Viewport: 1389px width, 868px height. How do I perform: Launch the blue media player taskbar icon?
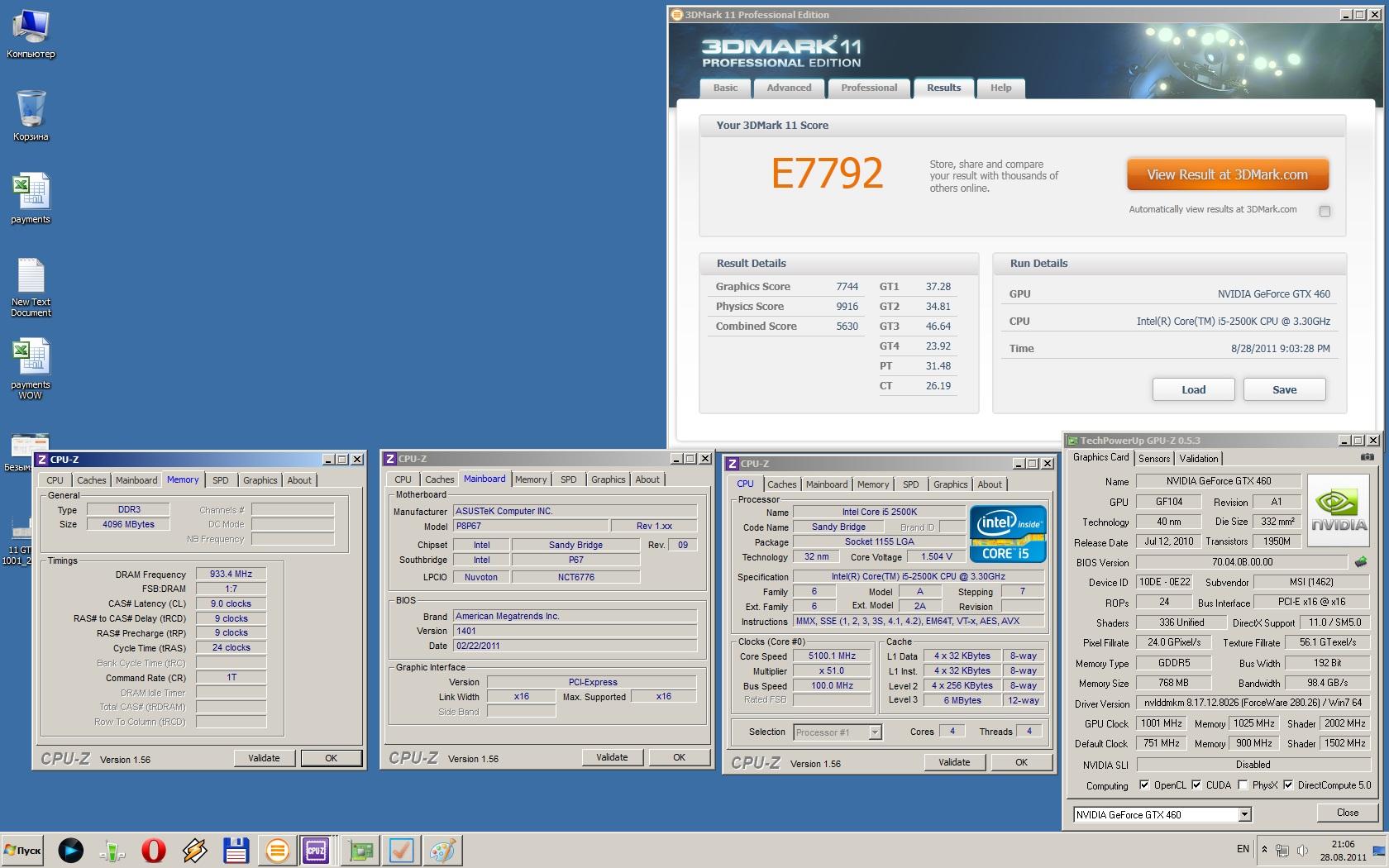[x=71, y=850]
